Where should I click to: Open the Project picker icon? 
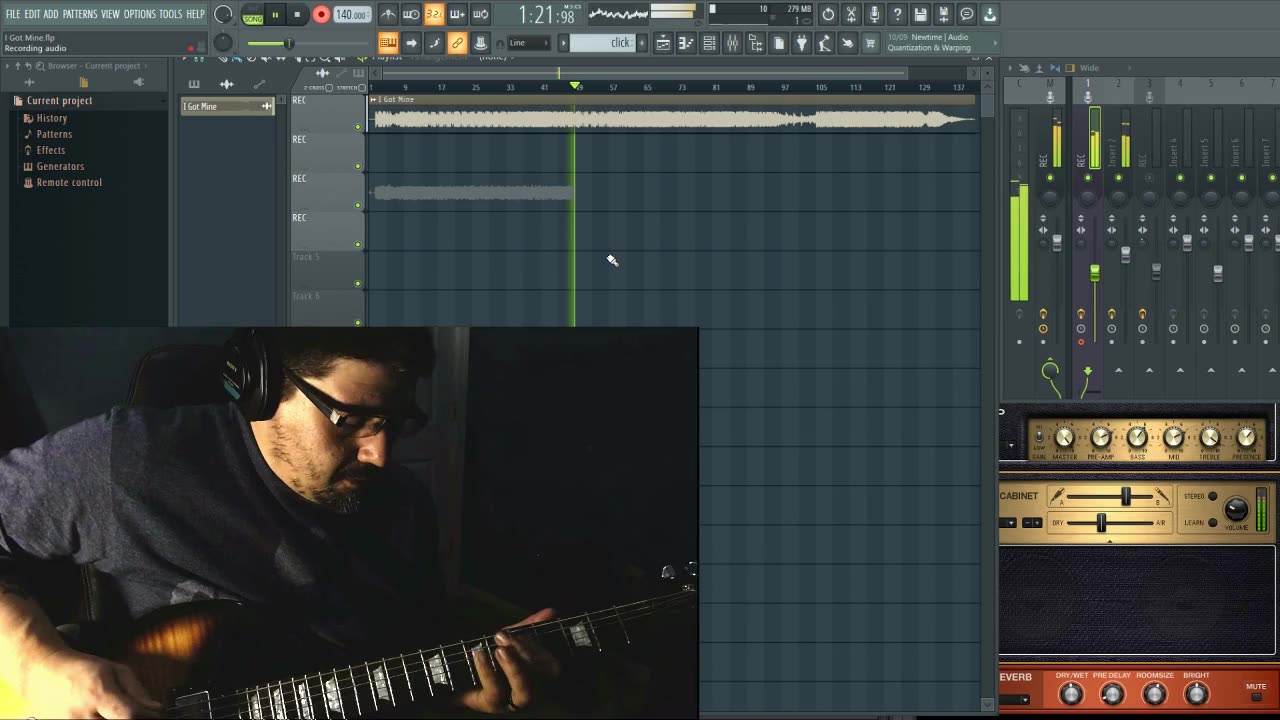(x=778, y=43)
